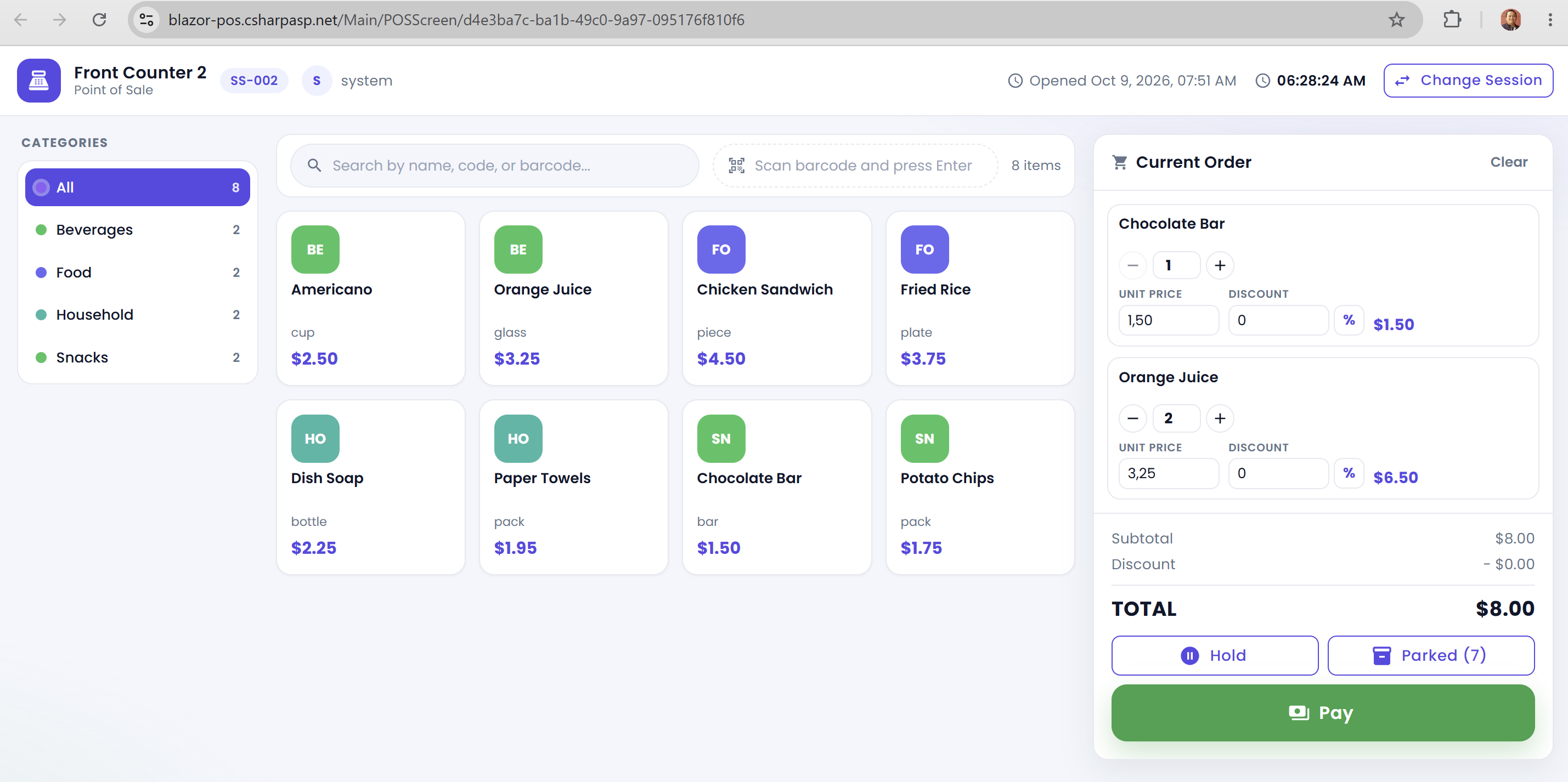Decrease Orange Juice quantity with minus
The image size is (1568, 782).
1132,418
